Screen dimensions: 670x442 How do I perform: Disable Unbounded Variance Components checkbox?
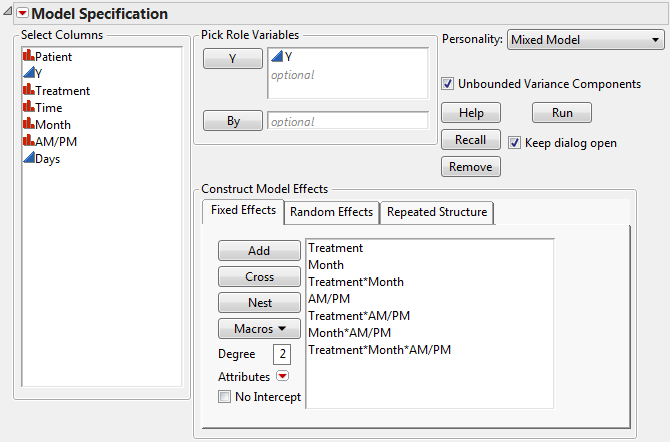(x=448, y=84)
